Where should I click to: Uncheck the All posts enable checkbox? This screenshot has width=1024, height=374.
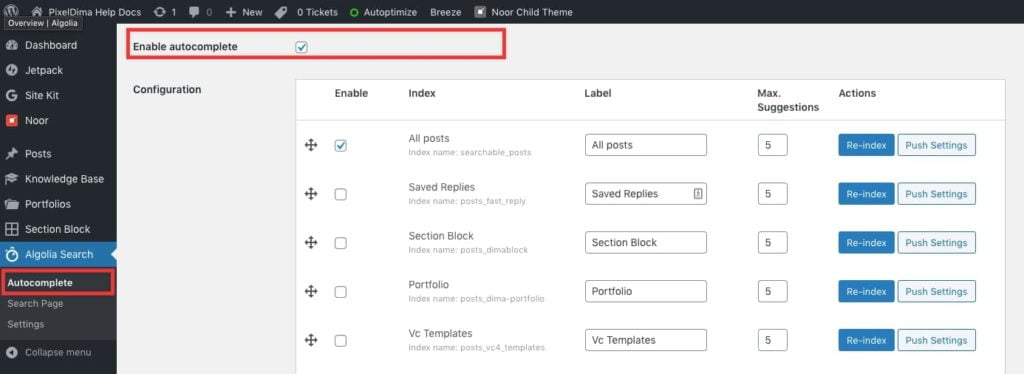(340, 146)
